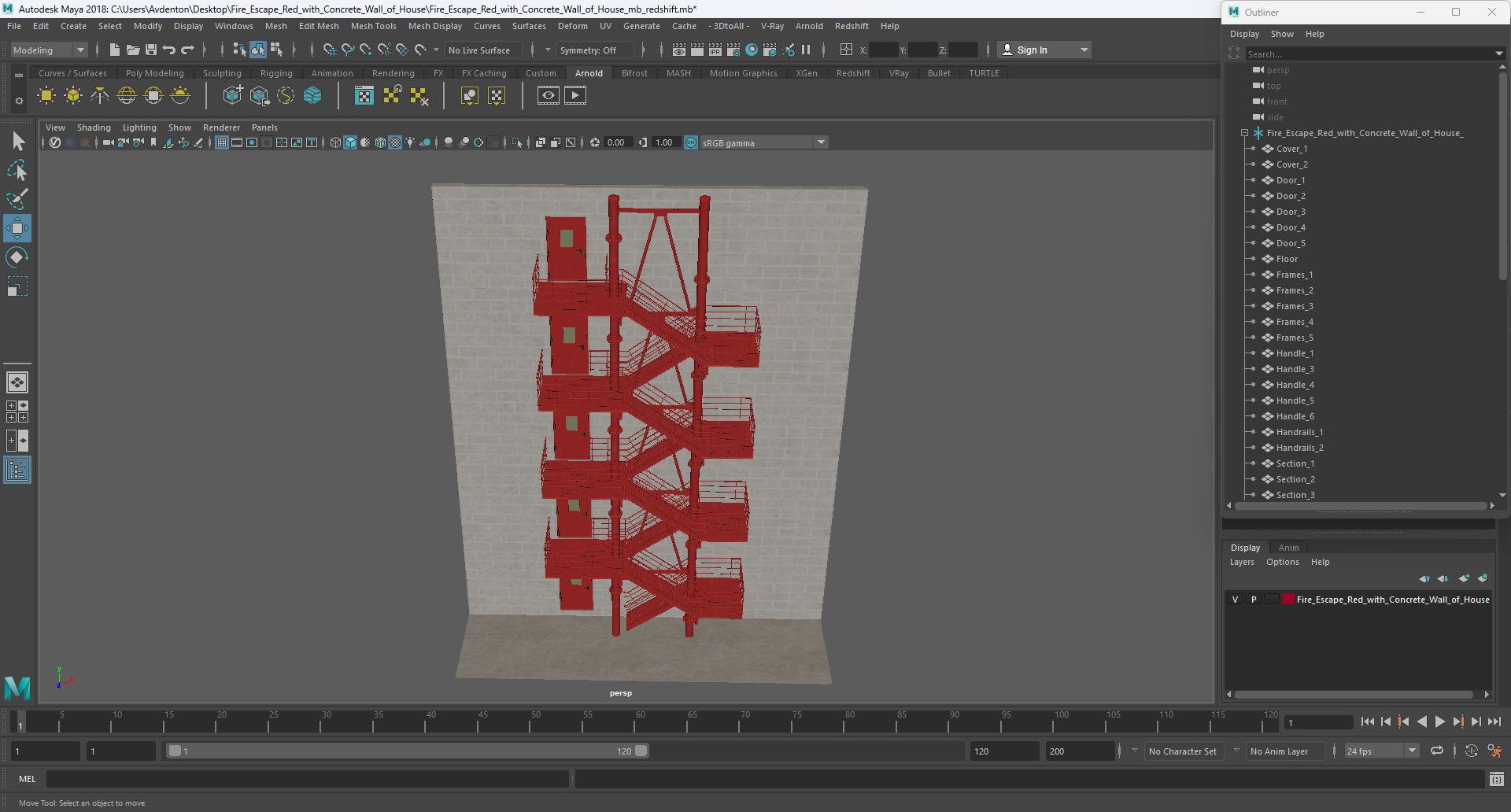The width and height of the screenshot is (1511, 812).
Task: Create Arnold Physical Sky from shelf
Action: (x=180, y=96)
